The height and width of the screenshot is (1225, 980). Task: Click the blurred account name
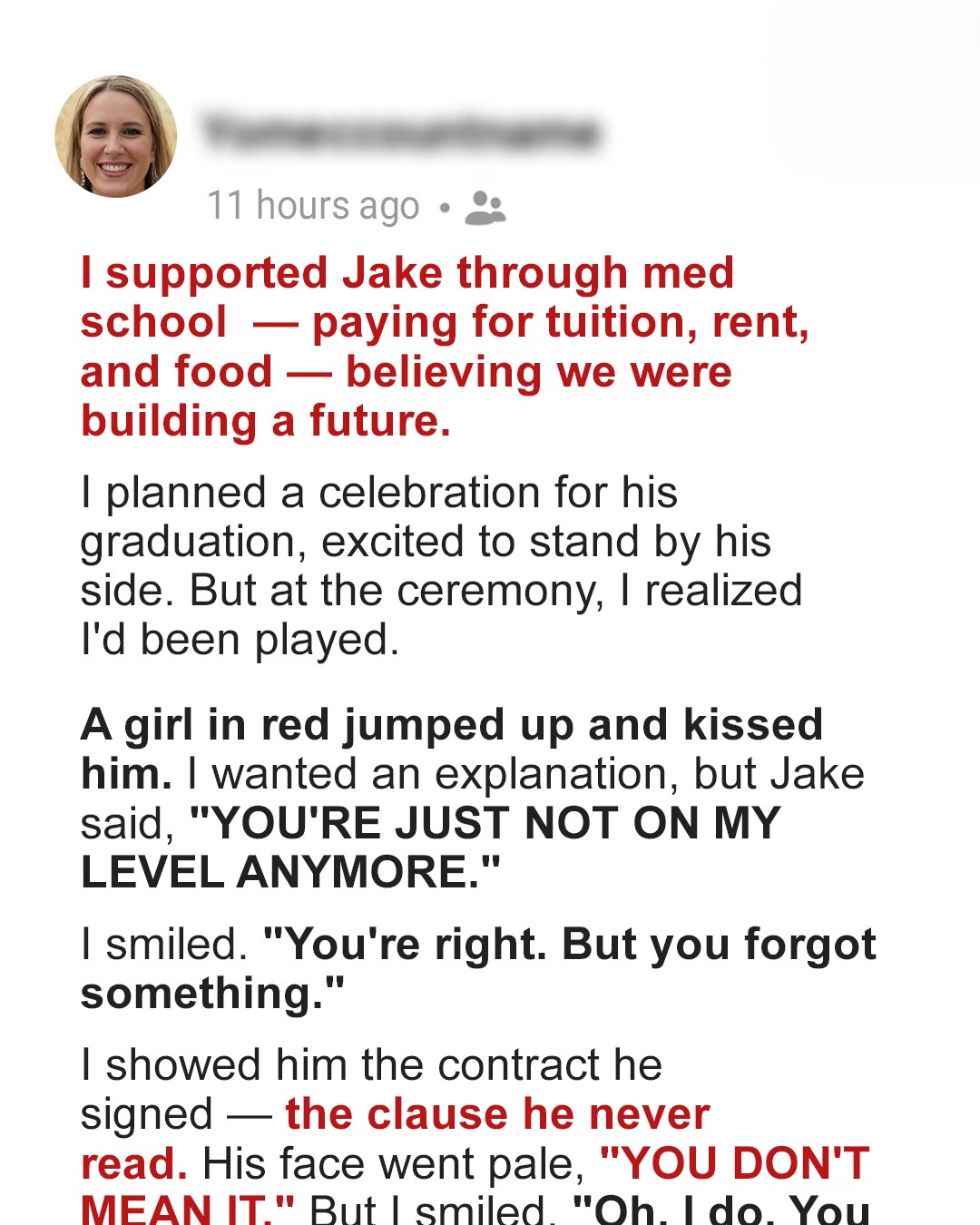400,133
